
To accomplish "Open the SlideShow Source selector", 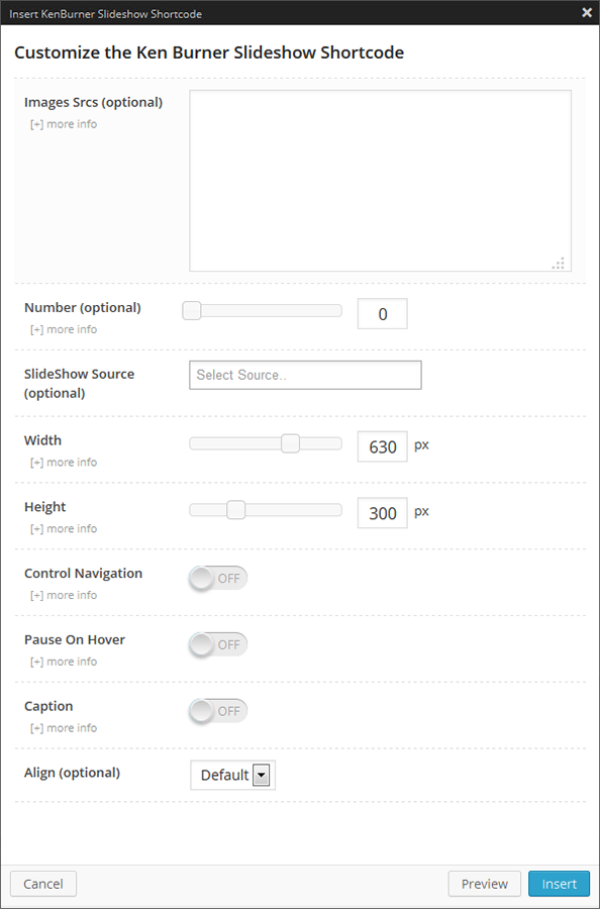I will pos(305,375).
